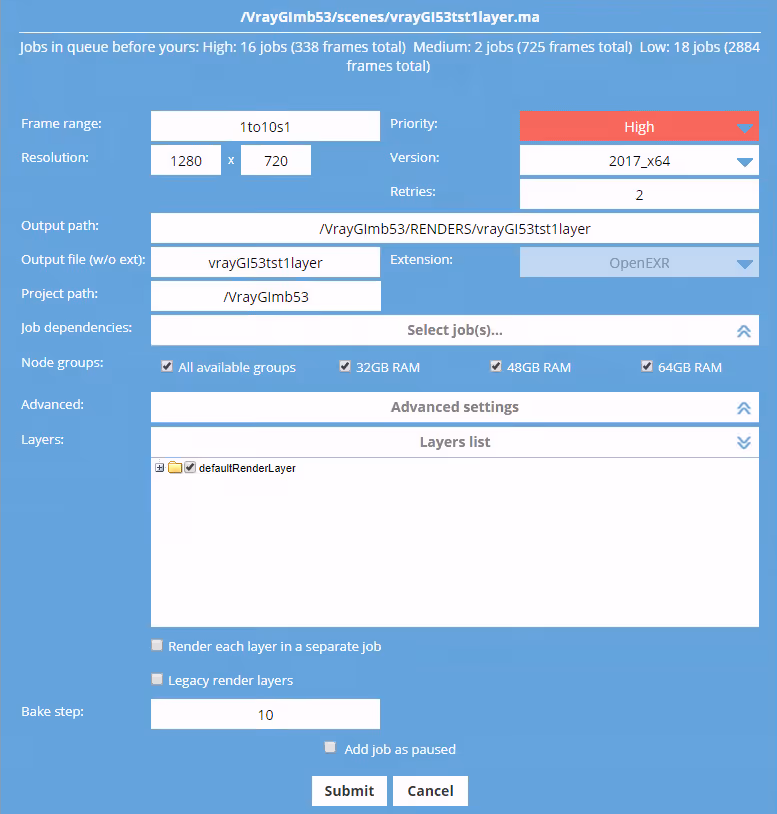Open the Extension OpenEXR dropdown

click(639, 262)
